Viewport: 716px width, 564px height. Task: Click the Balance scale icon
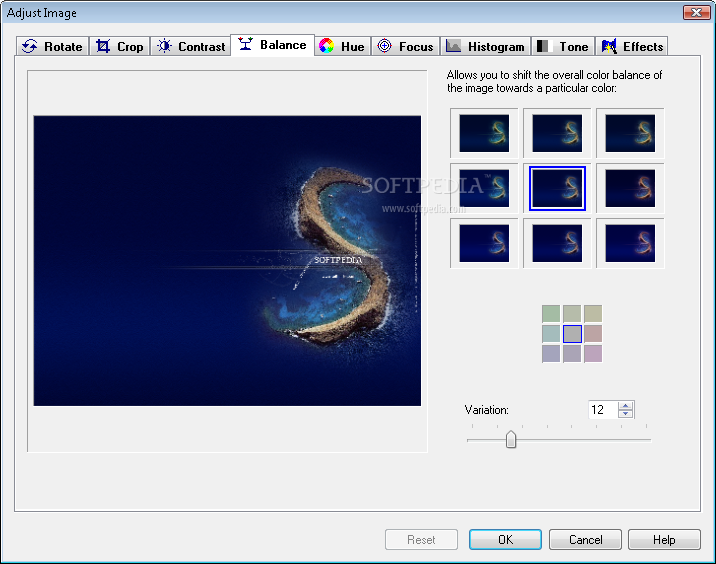(245, 44)
